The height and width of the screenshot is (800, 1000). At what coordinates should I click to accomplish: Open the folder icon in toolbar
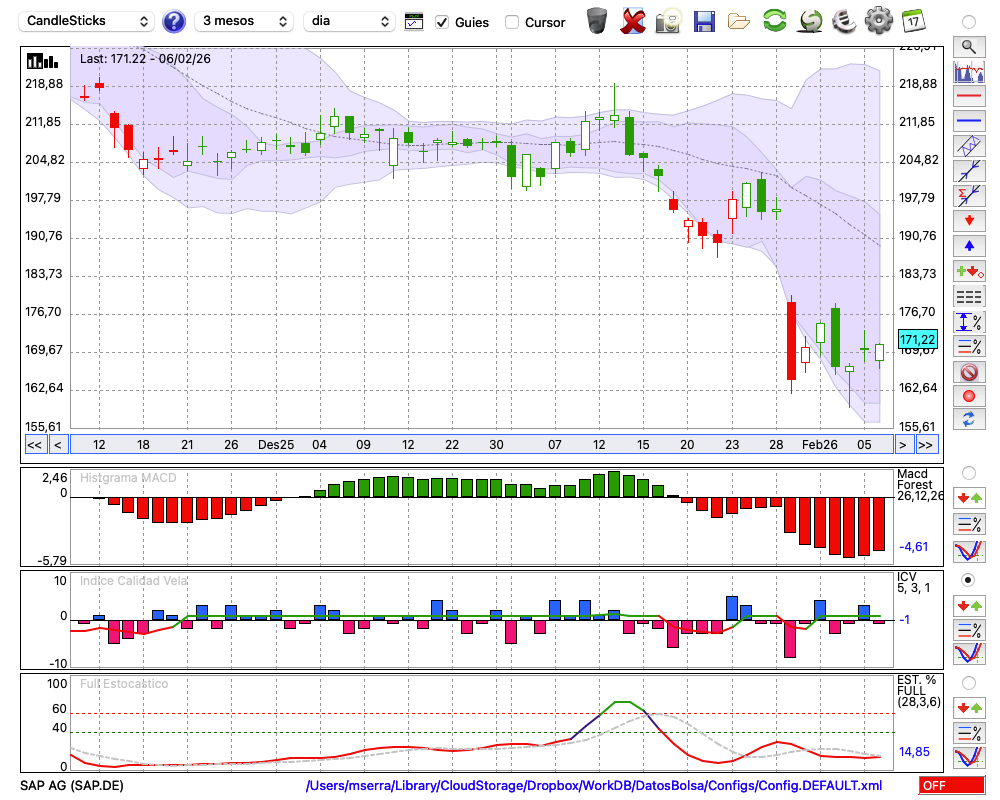coord(739,22)
